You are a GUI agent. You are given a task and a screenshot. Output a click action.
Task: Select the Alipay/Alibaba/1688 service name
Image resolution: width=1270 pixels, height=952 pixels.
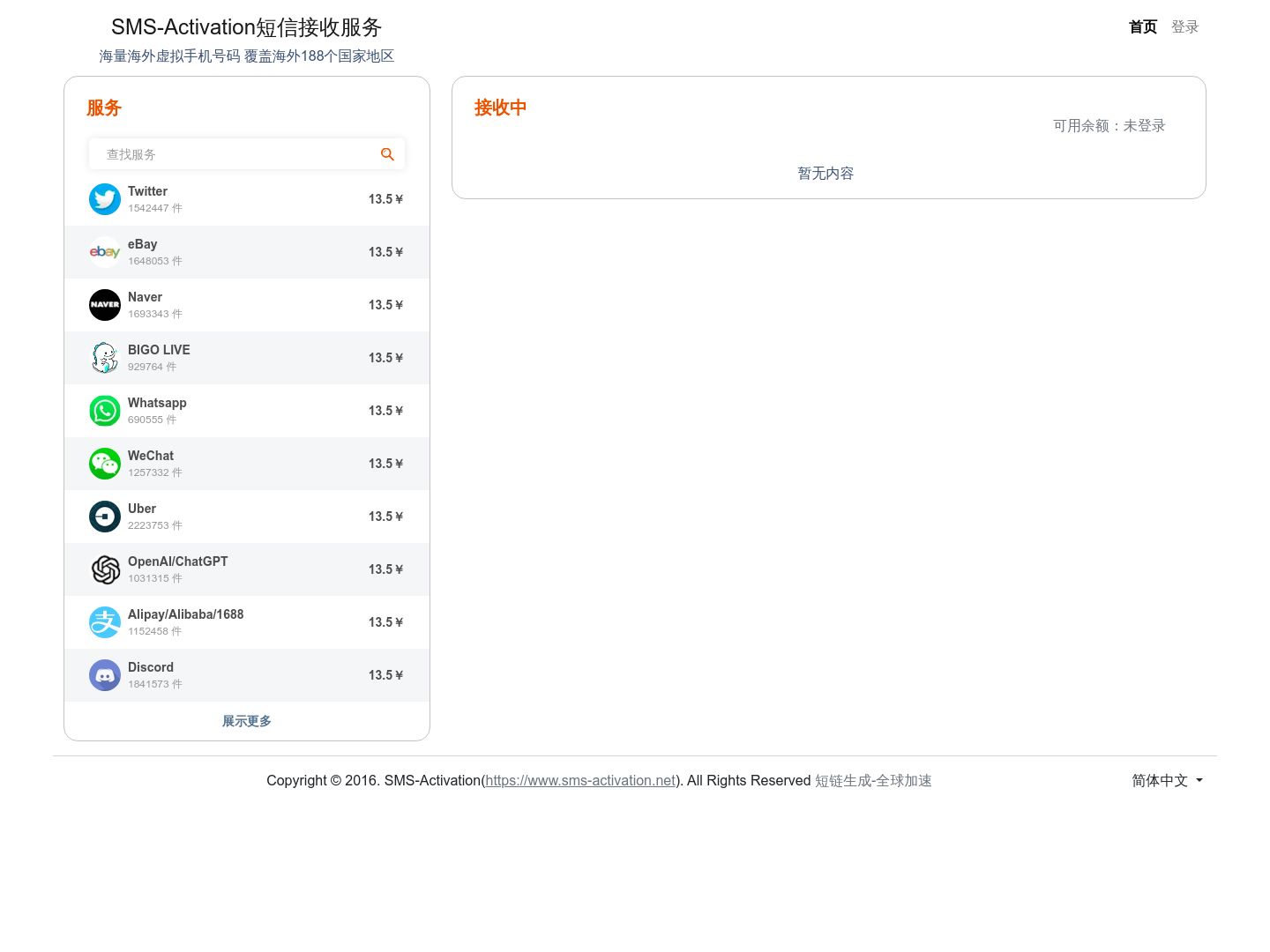(186, 614)
